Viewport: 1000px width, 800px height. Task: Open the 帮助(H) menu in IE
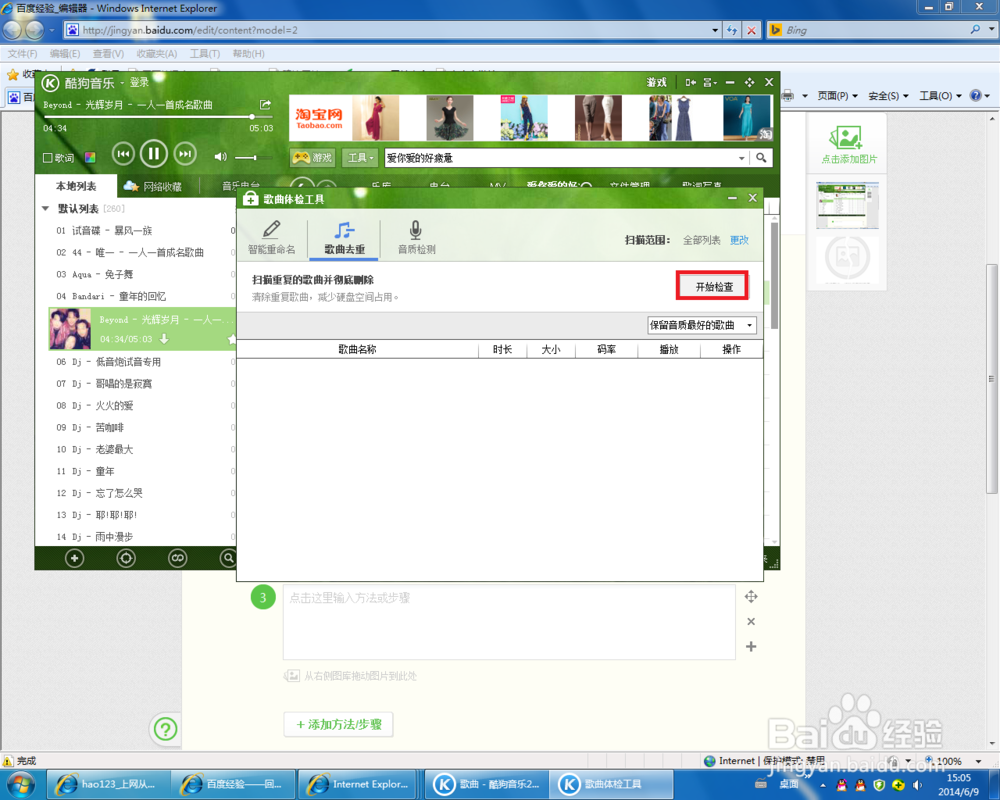click(249, 54)
